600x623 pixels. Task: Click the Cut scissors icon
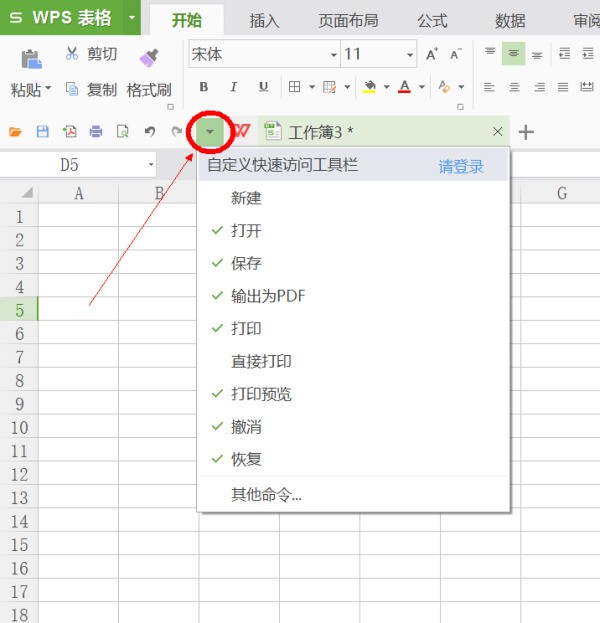(72, 53)
